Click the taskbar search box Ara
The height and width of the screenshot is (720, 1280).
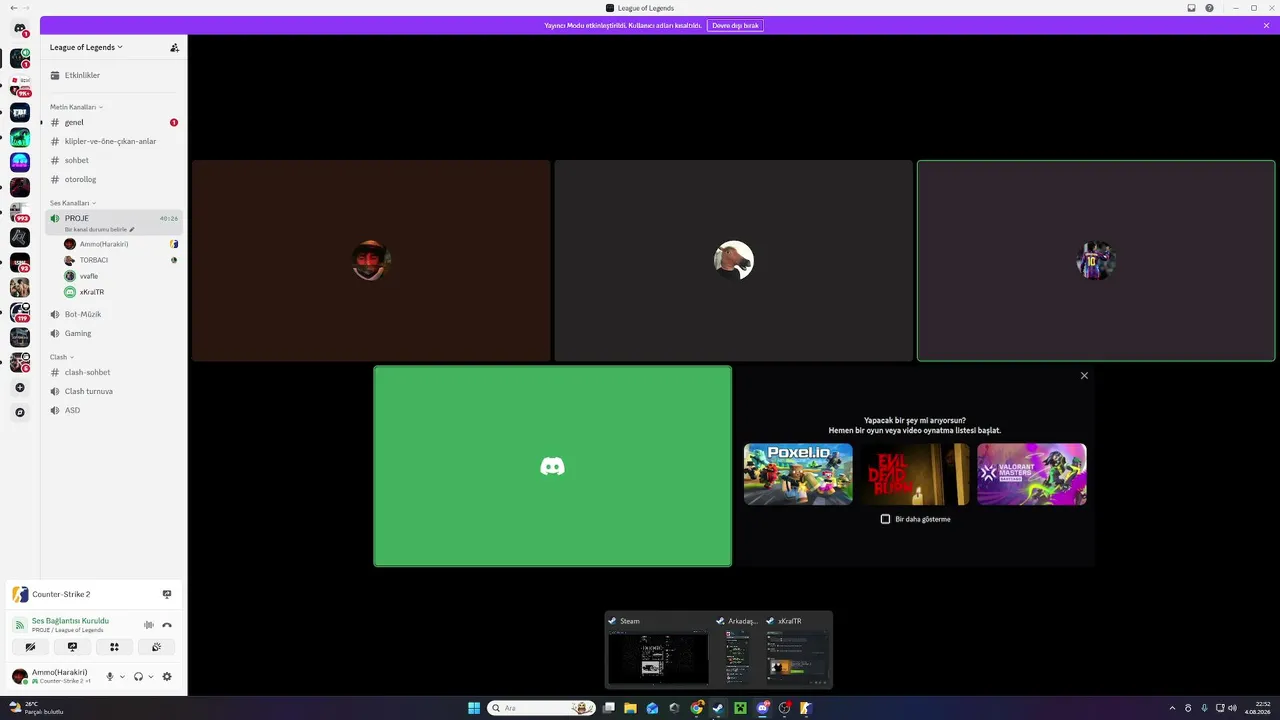541,708
